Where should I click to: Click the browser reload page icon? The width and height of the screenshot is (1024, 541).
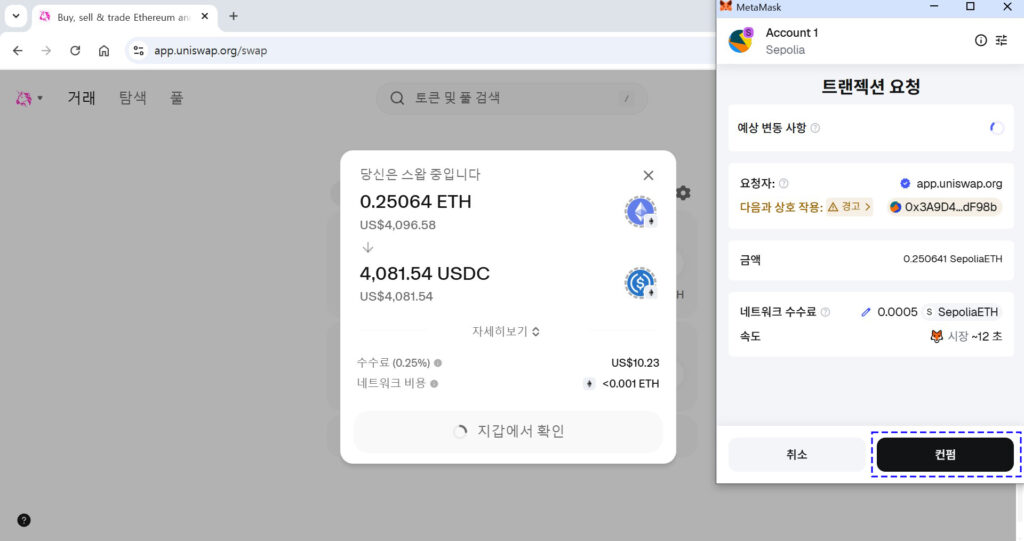point(75,50)
